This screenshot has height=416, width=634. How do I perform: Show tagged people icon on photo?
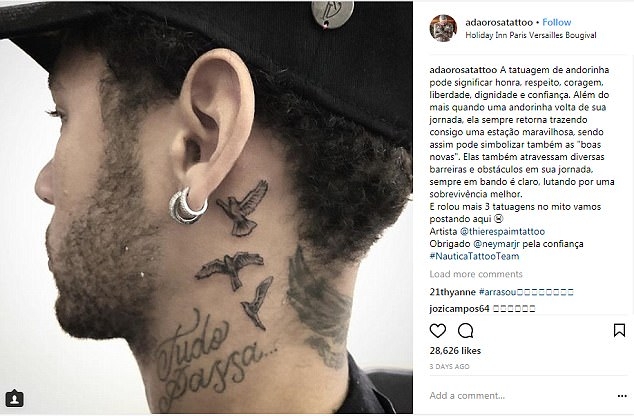click(15, 399)
